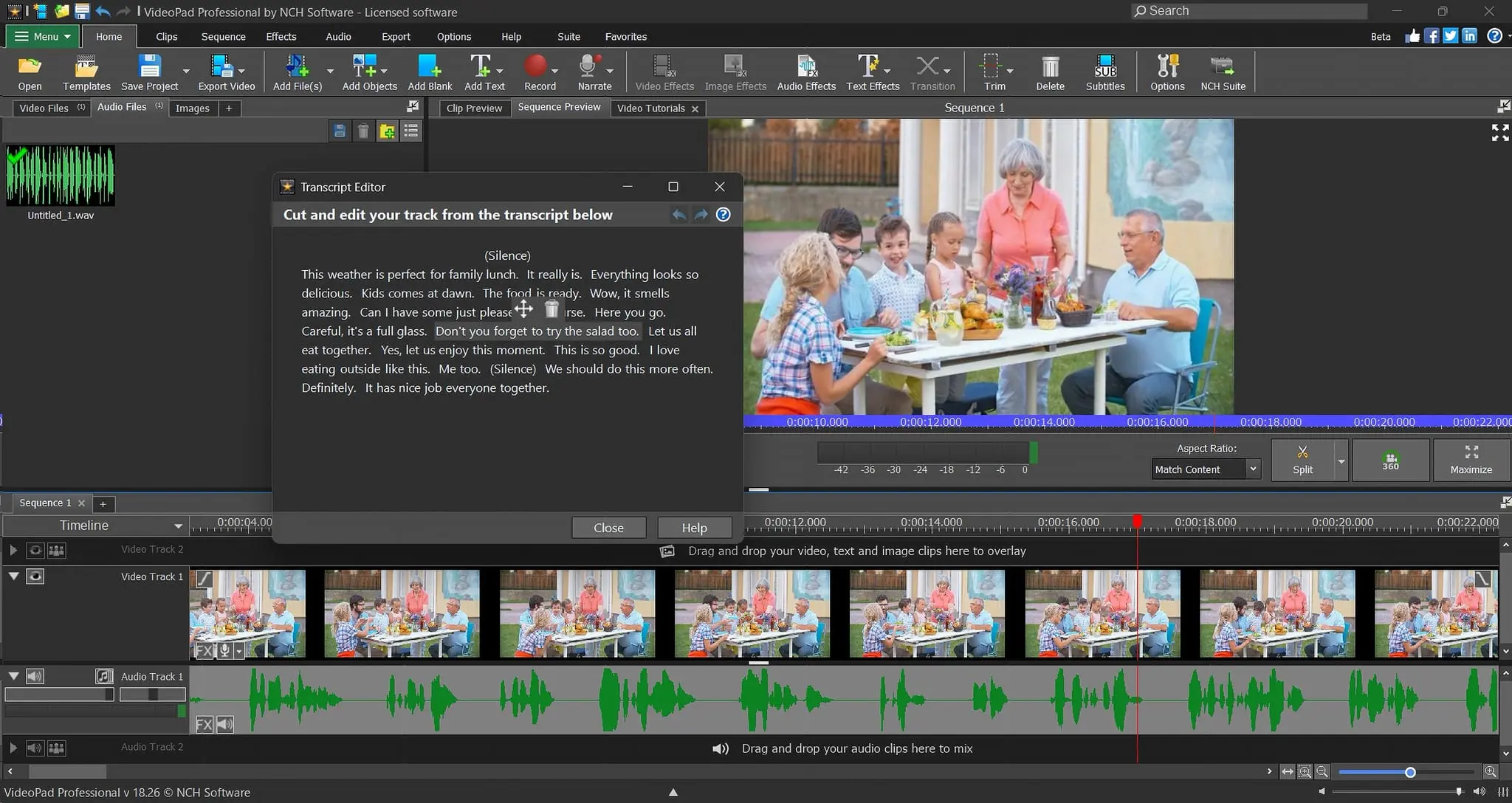Click the FX button on Audio Track 1
Screen dimensions: 1512x803
click(x=204, y=724)
